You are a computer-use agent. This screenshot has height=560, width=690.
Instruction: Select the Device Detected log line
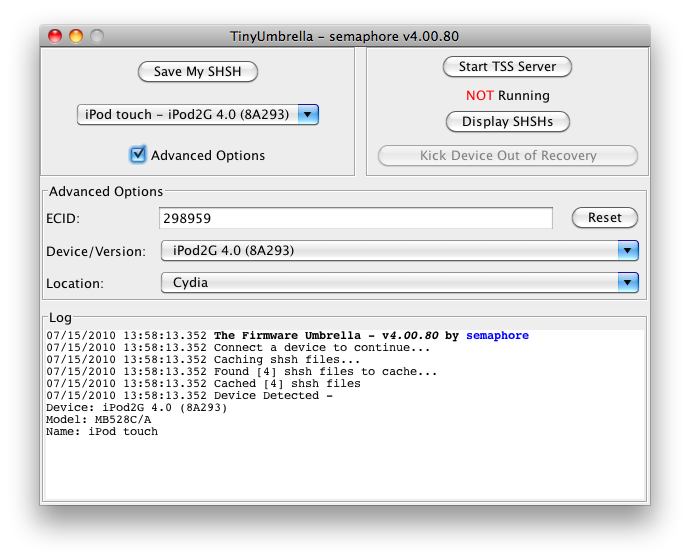click(190, 396)
